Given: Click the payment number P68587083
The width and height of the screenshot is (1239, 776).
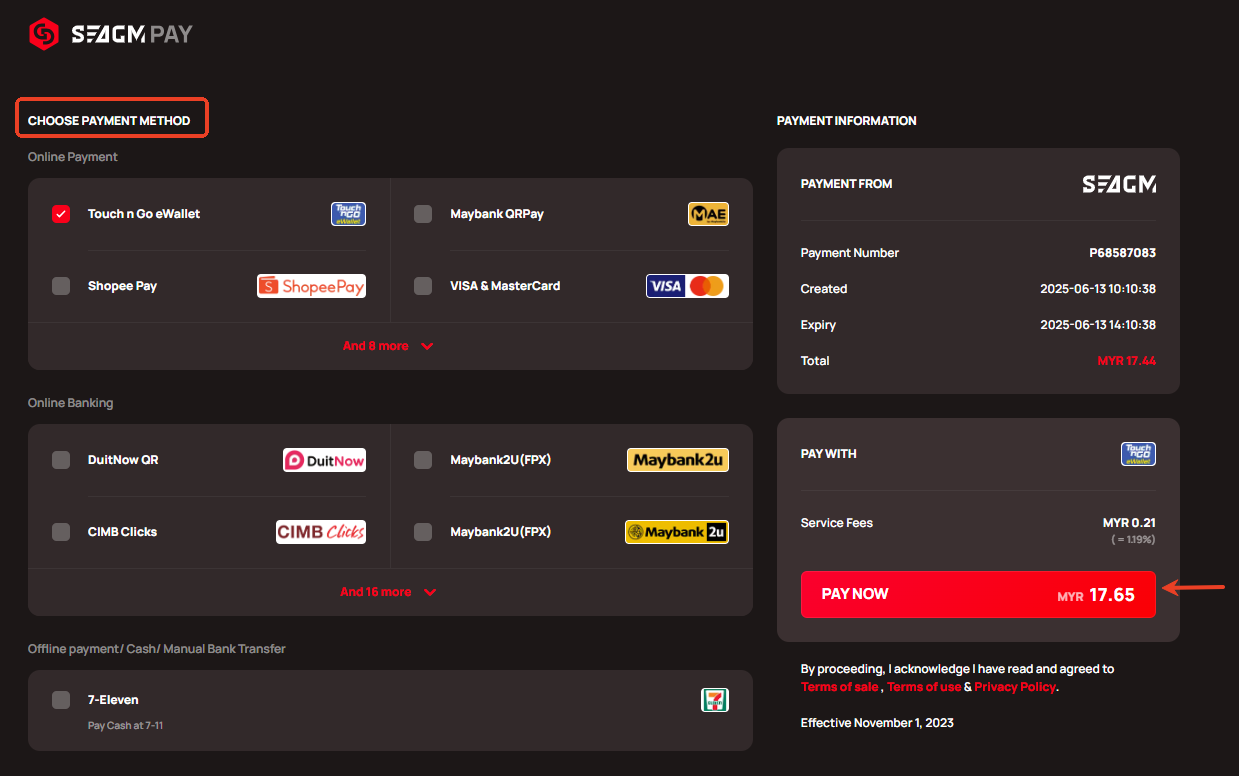Looking at the screenshot, I should 1122,253.
